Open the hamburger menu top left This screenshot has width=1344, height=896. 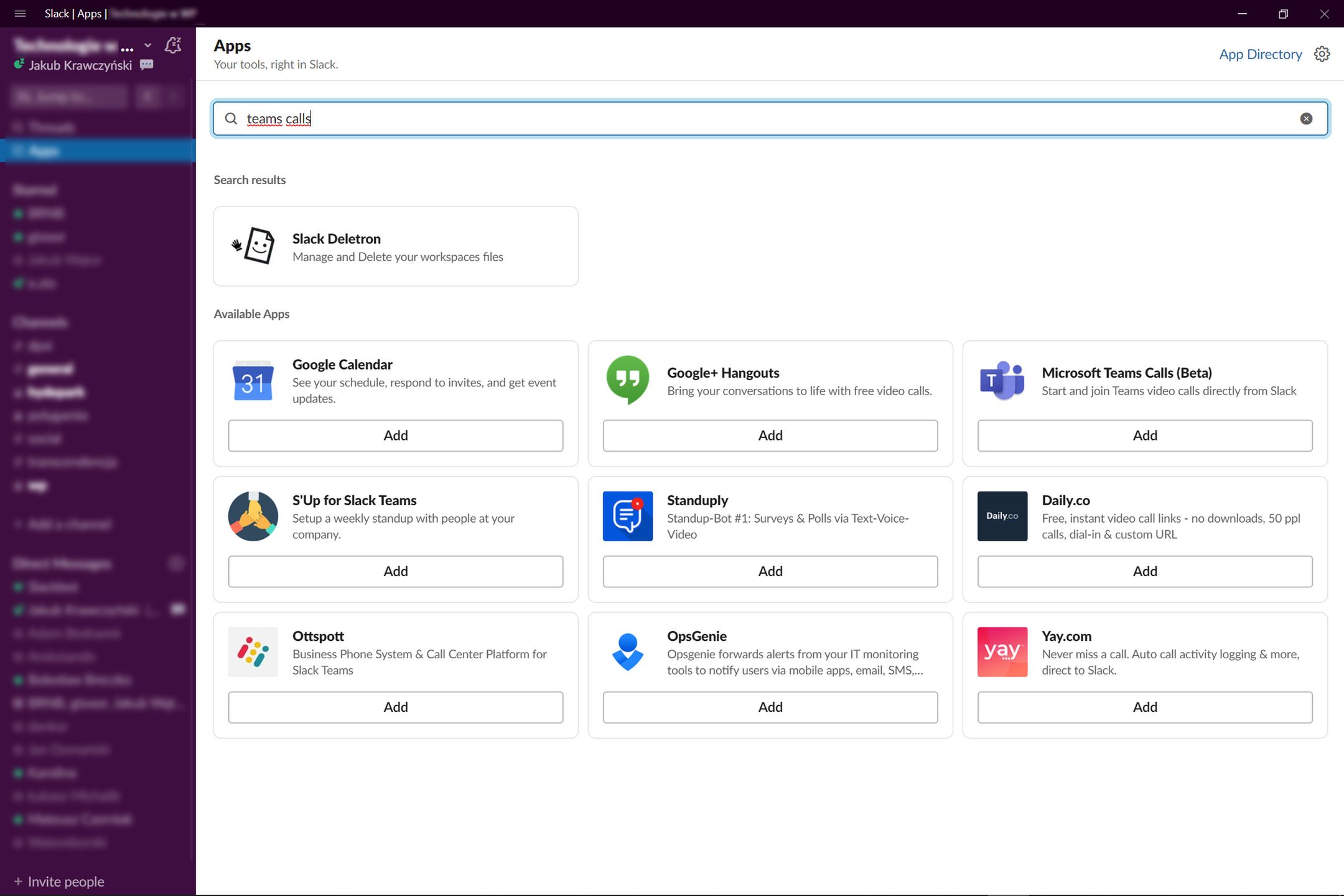click(21, 13)
